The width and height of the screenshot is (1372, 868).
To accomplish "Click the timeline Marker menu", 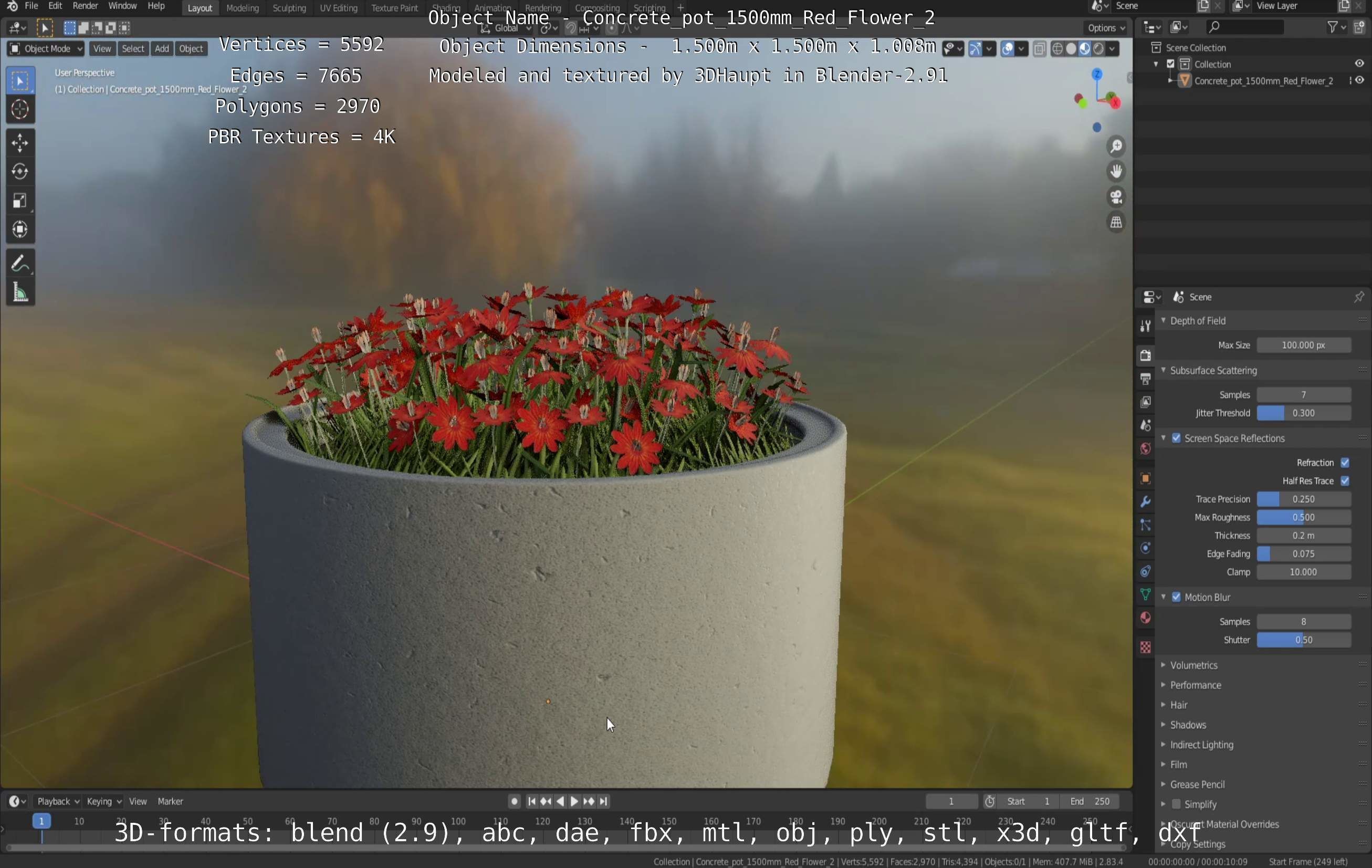I will 170,801.
